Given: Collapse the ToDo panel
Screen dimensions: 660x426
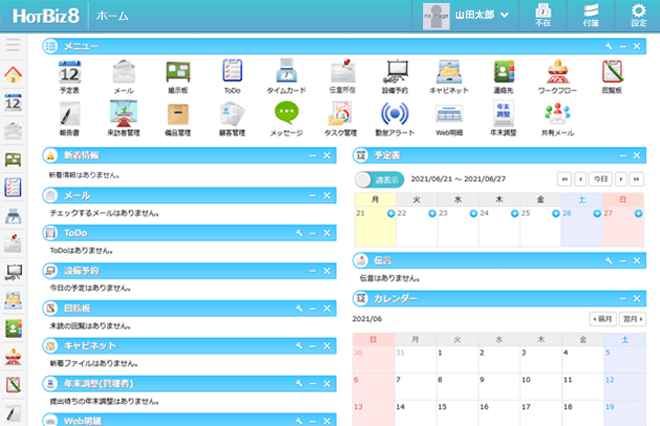Looking at the screenshot, I should click(313, 233).
